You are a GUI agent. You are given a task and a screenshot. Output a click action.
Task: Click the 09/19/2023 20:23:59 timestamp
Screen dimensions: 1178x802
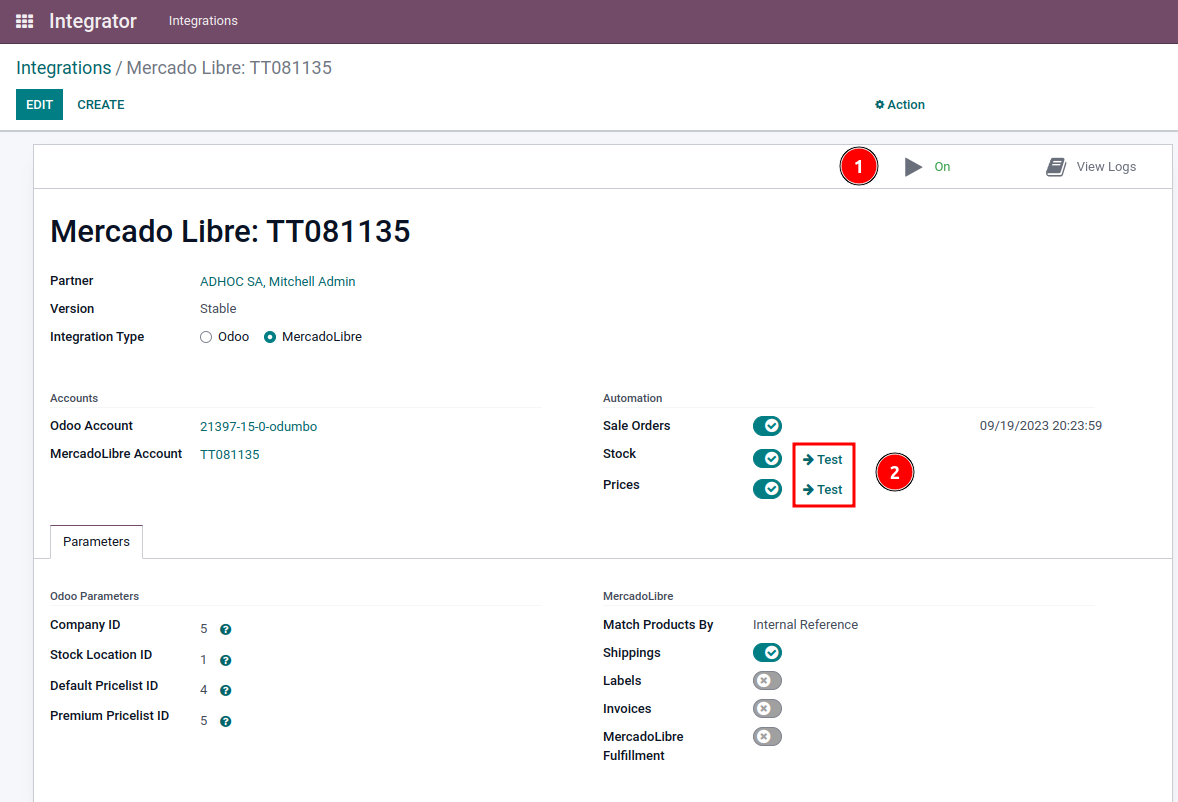(x=1041, y=426)
